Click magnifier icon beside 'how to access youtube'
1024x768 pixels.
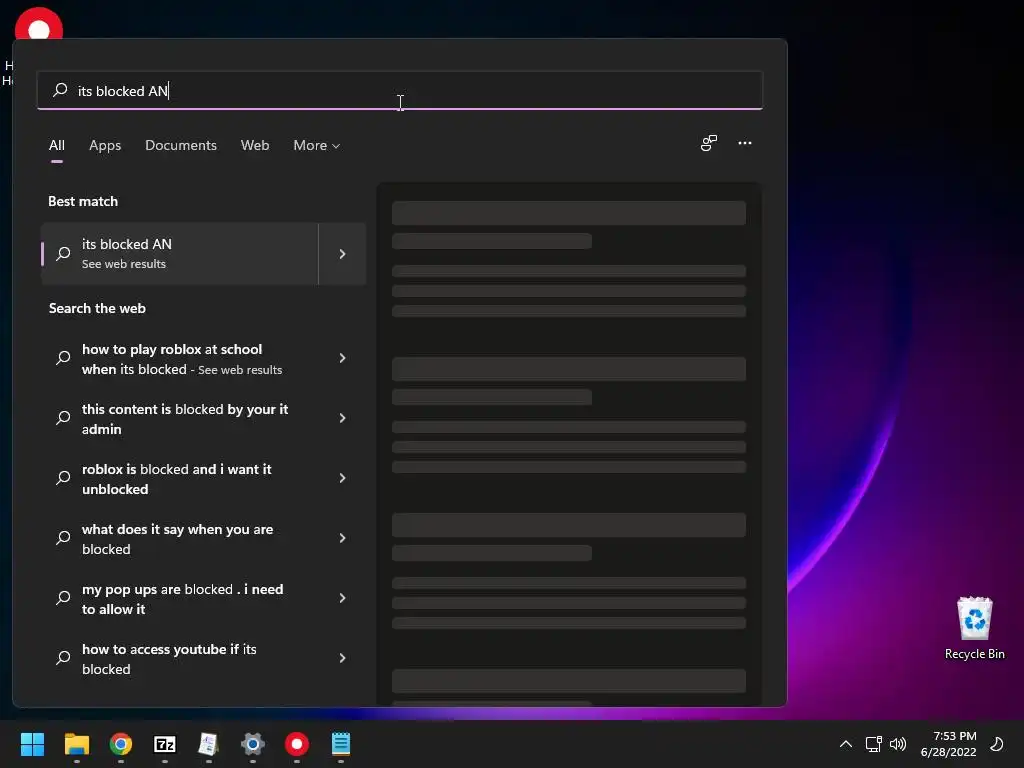[63, 658]
